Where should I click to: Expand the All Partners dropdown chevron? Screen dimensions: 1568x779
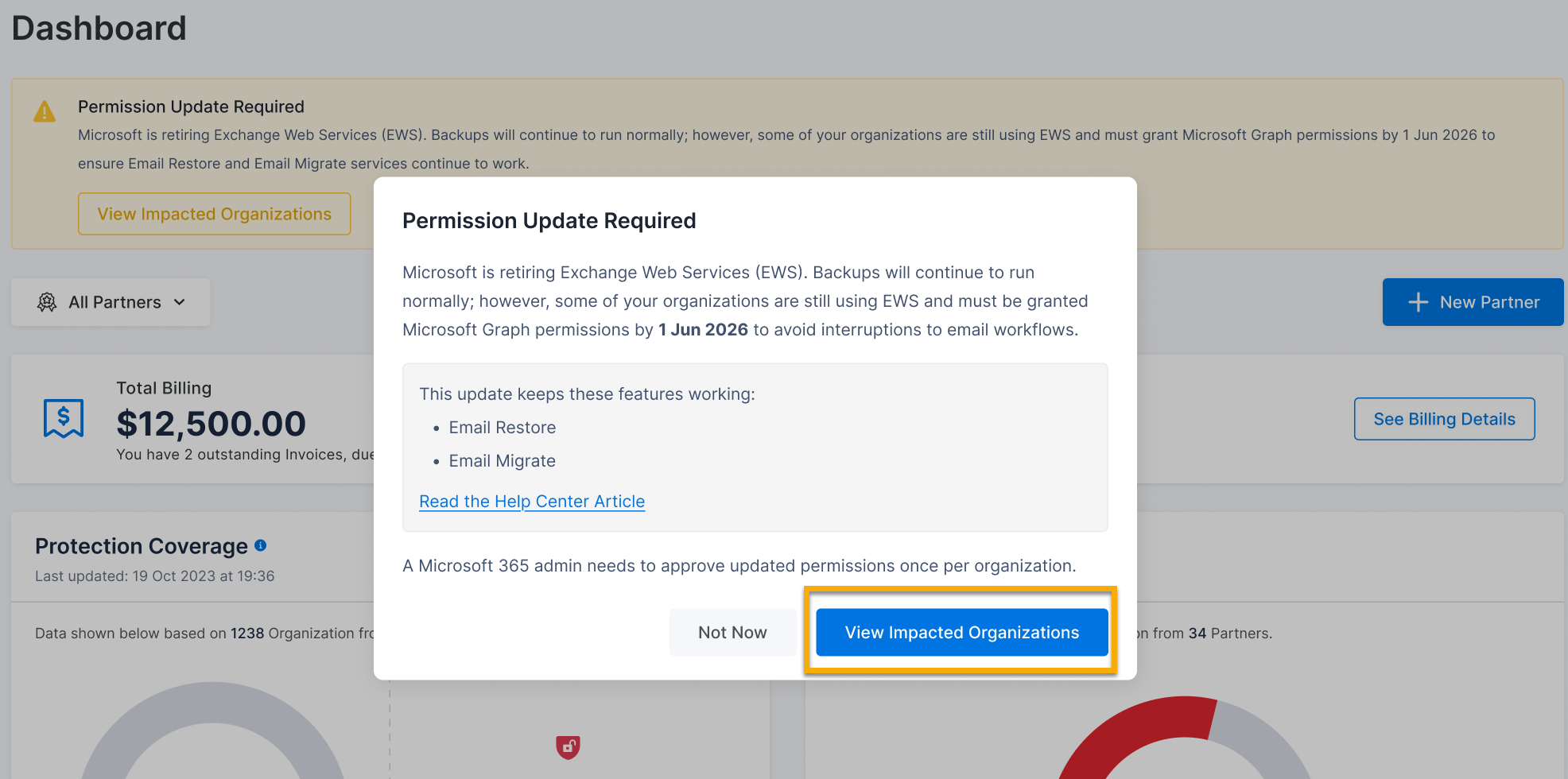[180, 302]
